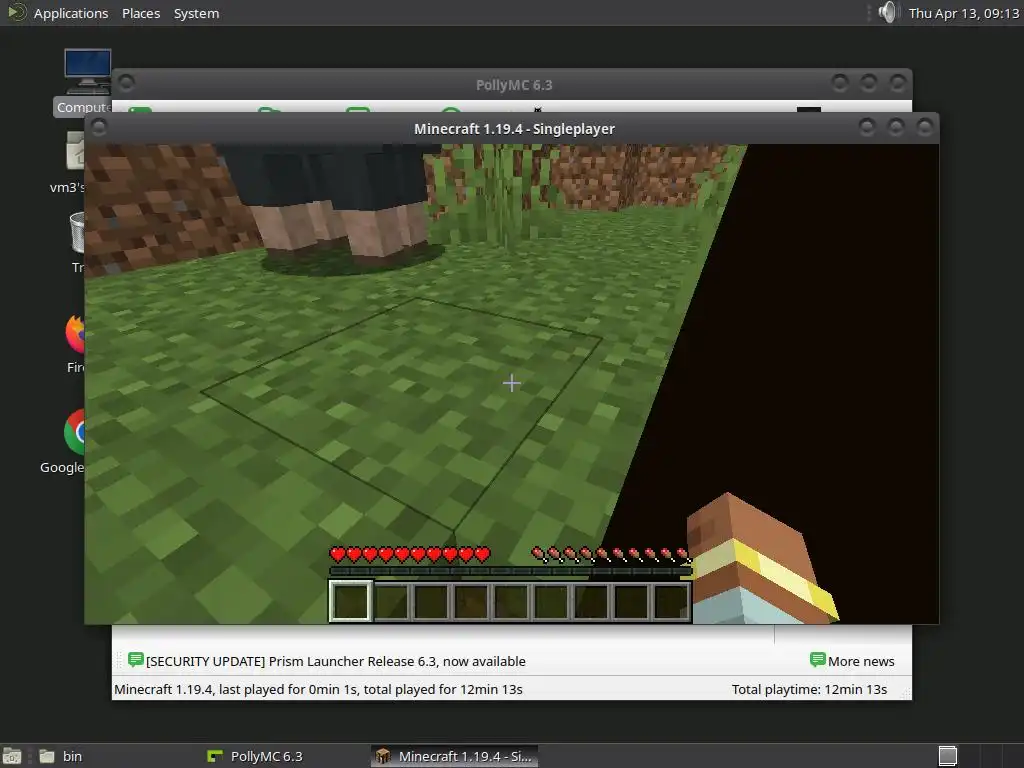Minimize the Minecraft window
This screenshot has width=1024, height=768.
[x=867, y=127]
